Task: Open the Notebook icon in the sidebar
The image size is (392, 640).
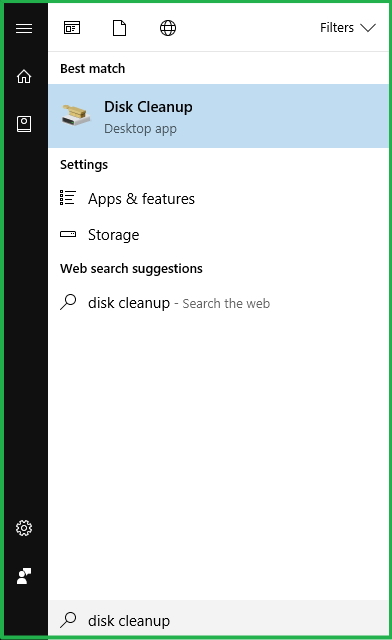Action: pyautogui.click(x=24, y=124)
